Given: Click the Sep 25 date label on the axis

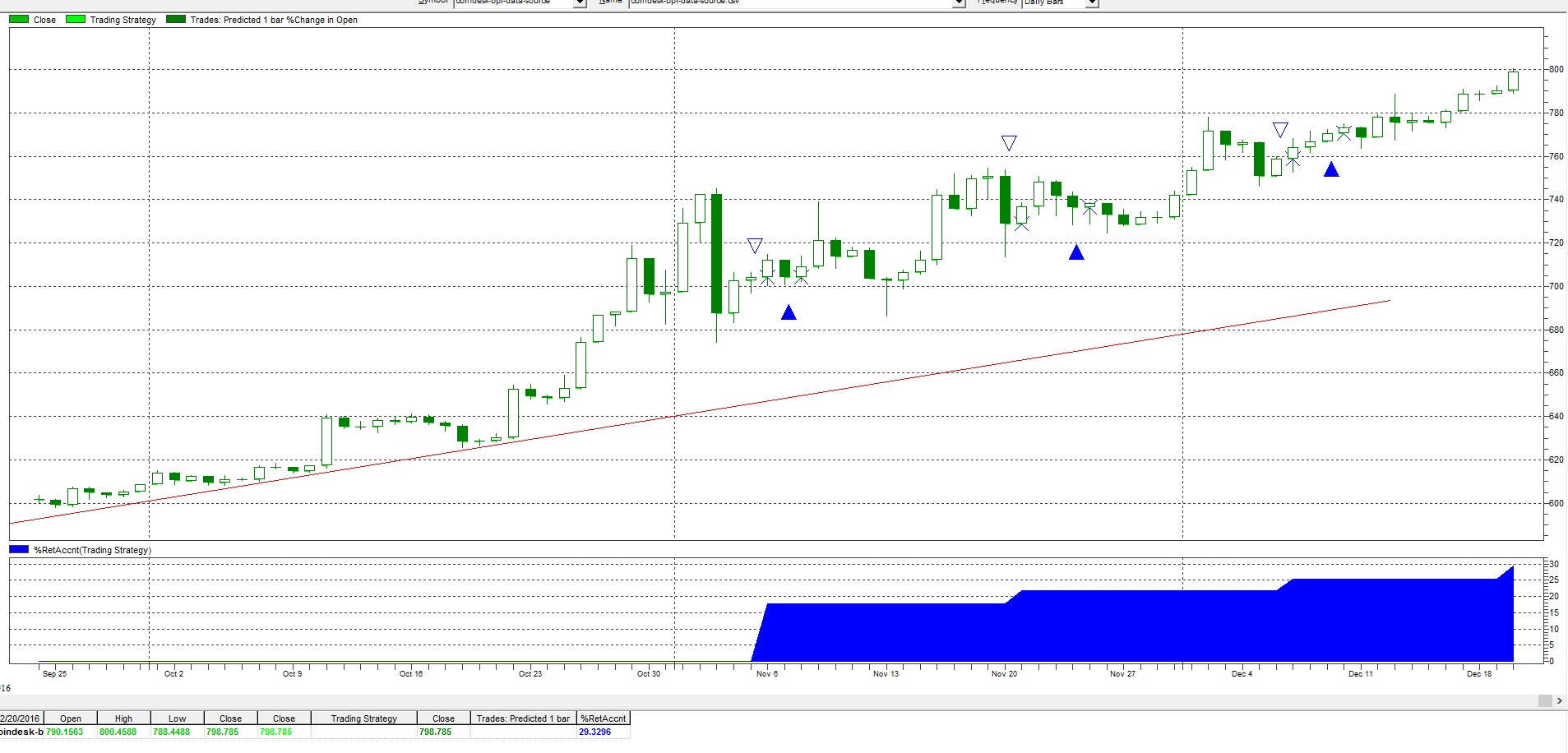Looking at the screenshot, I should [x=54, y=674].
